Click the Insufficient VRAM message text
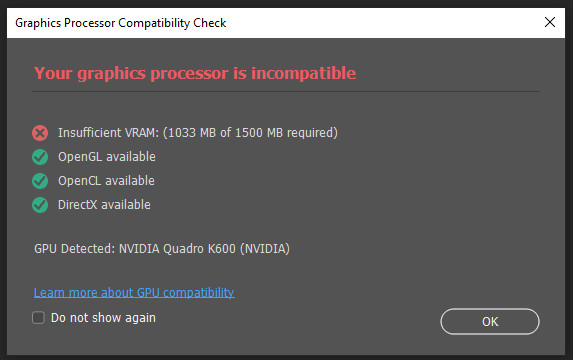573x360 pixels. [x=198, y=133]
